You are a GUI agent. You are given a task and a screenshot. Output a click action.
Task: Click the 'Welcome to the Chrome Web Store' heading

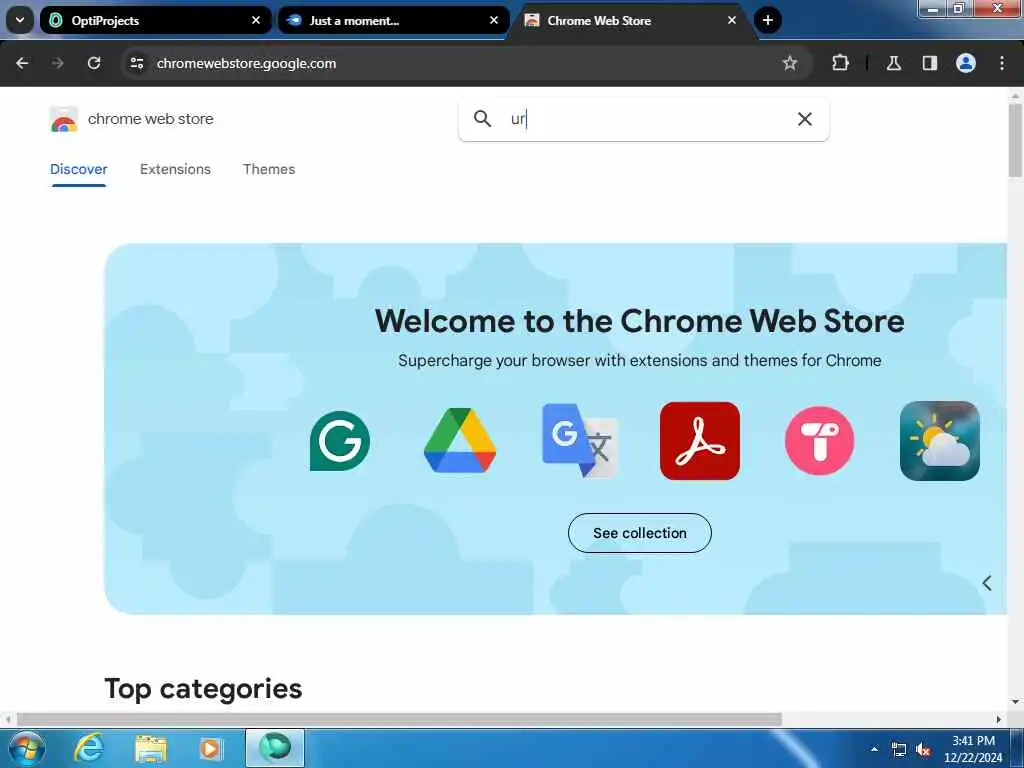pos(639,321)
